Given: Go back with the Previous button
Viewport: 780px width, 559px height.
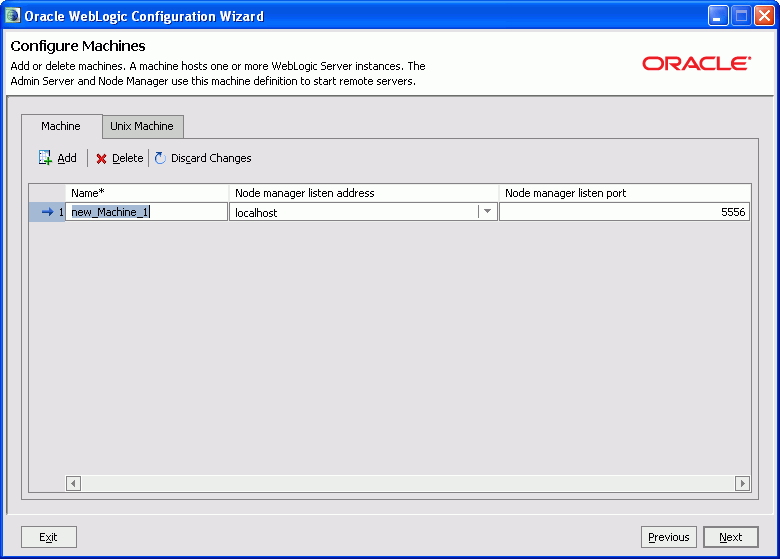Looking at the screenshot, I should (x=669, y=537).
